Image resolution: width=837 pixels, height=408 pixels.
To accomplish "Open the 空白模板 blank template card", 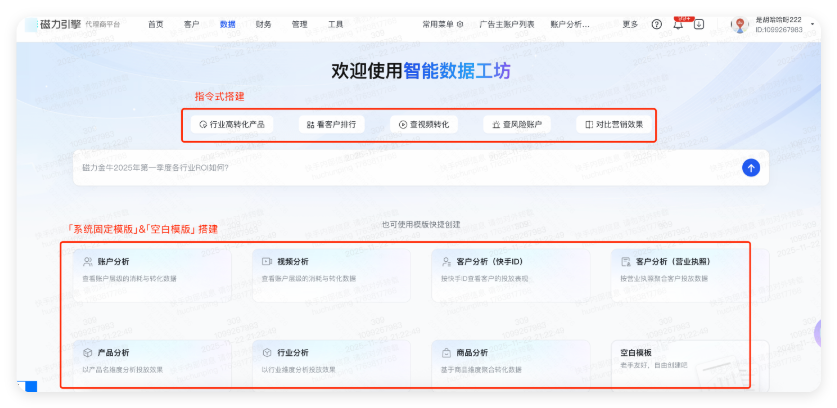I will coord(690,365).
